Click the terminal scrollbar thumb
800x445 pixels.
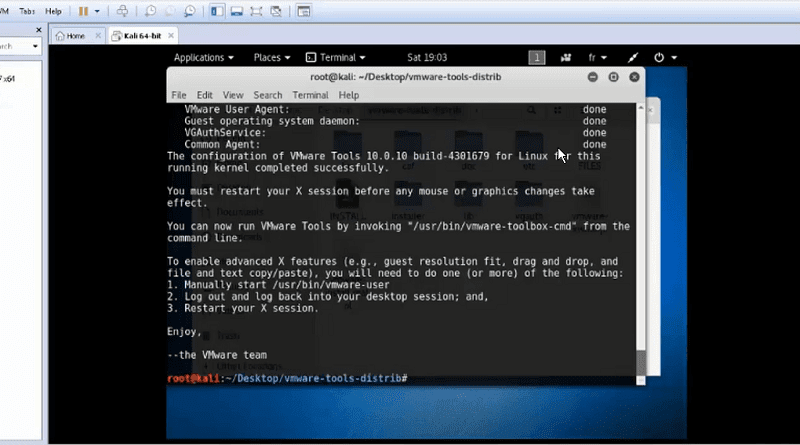[641, 362]
